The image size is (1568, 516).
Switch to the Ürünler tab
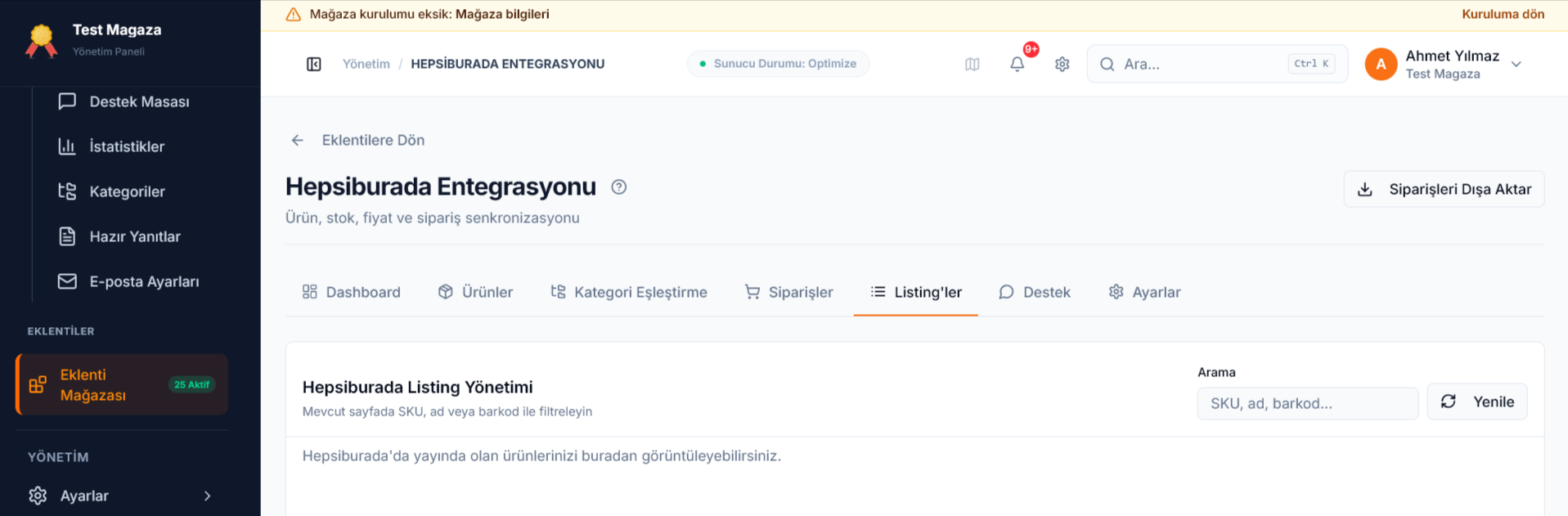click(x=475, y=292)
